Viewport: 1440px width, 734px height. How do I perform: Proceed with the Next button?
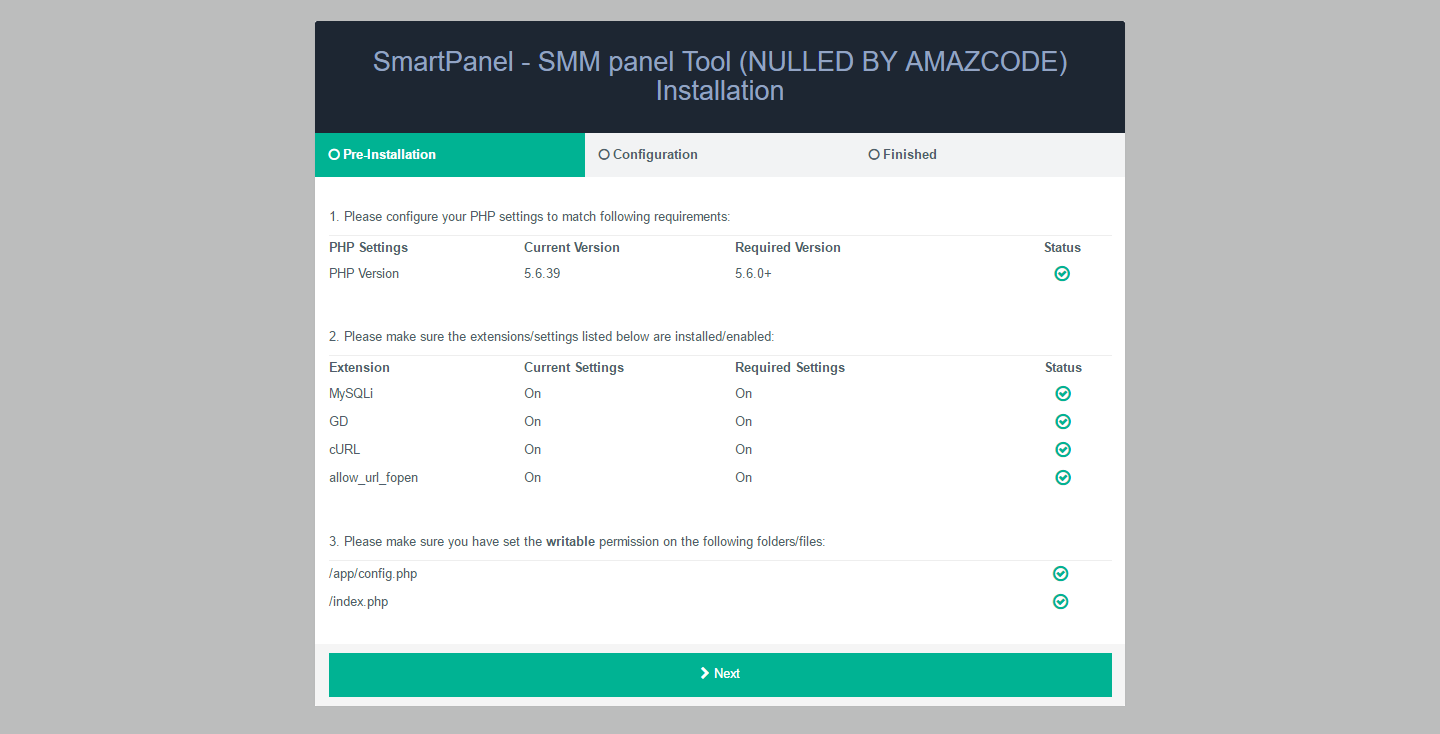click(x=720, y=674)
